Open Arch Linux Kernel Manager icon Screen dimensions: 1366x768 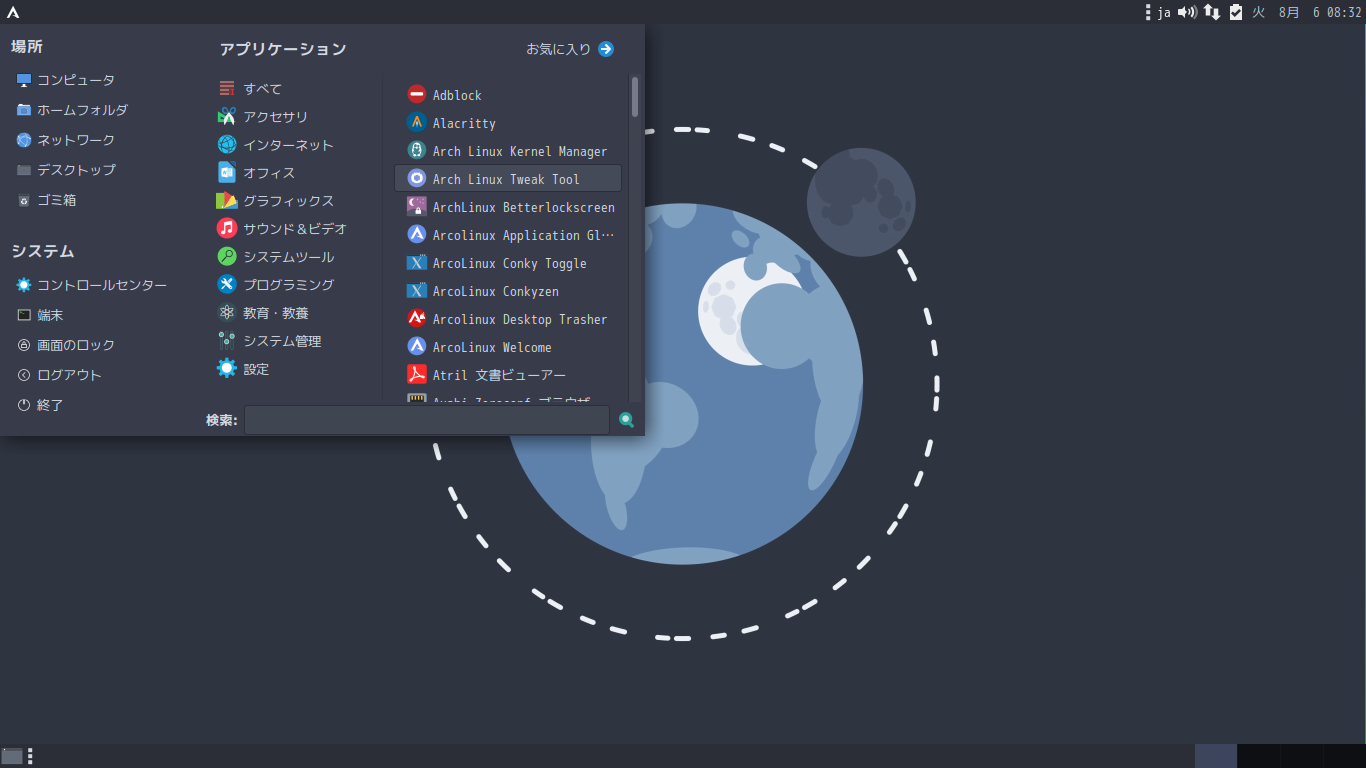click(417, 151)
